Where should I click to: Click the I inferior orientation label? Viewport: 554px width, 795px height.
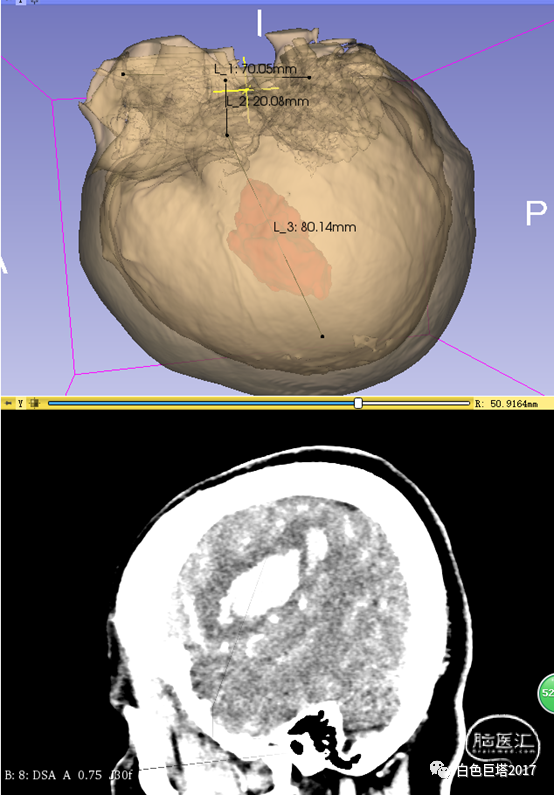click(260, 23)
